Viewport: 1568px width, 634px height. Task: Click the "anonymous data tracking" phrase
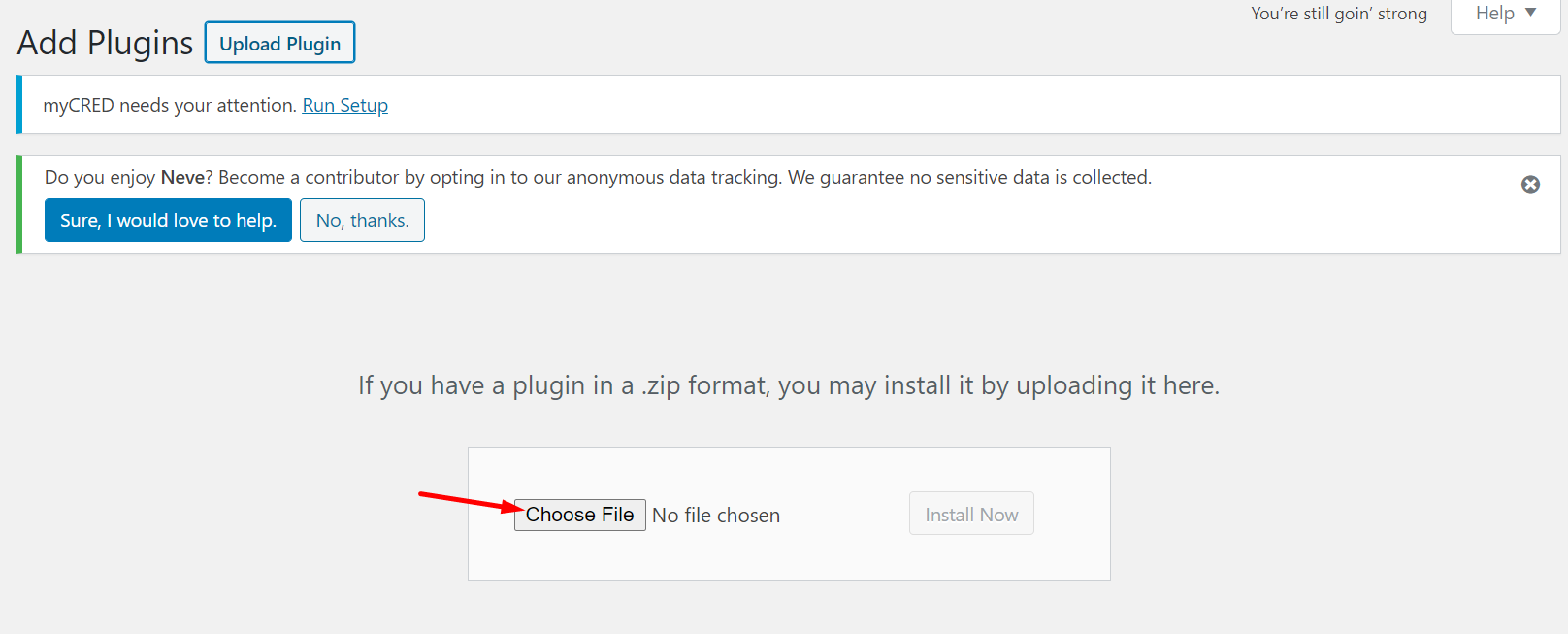point(673,177)
